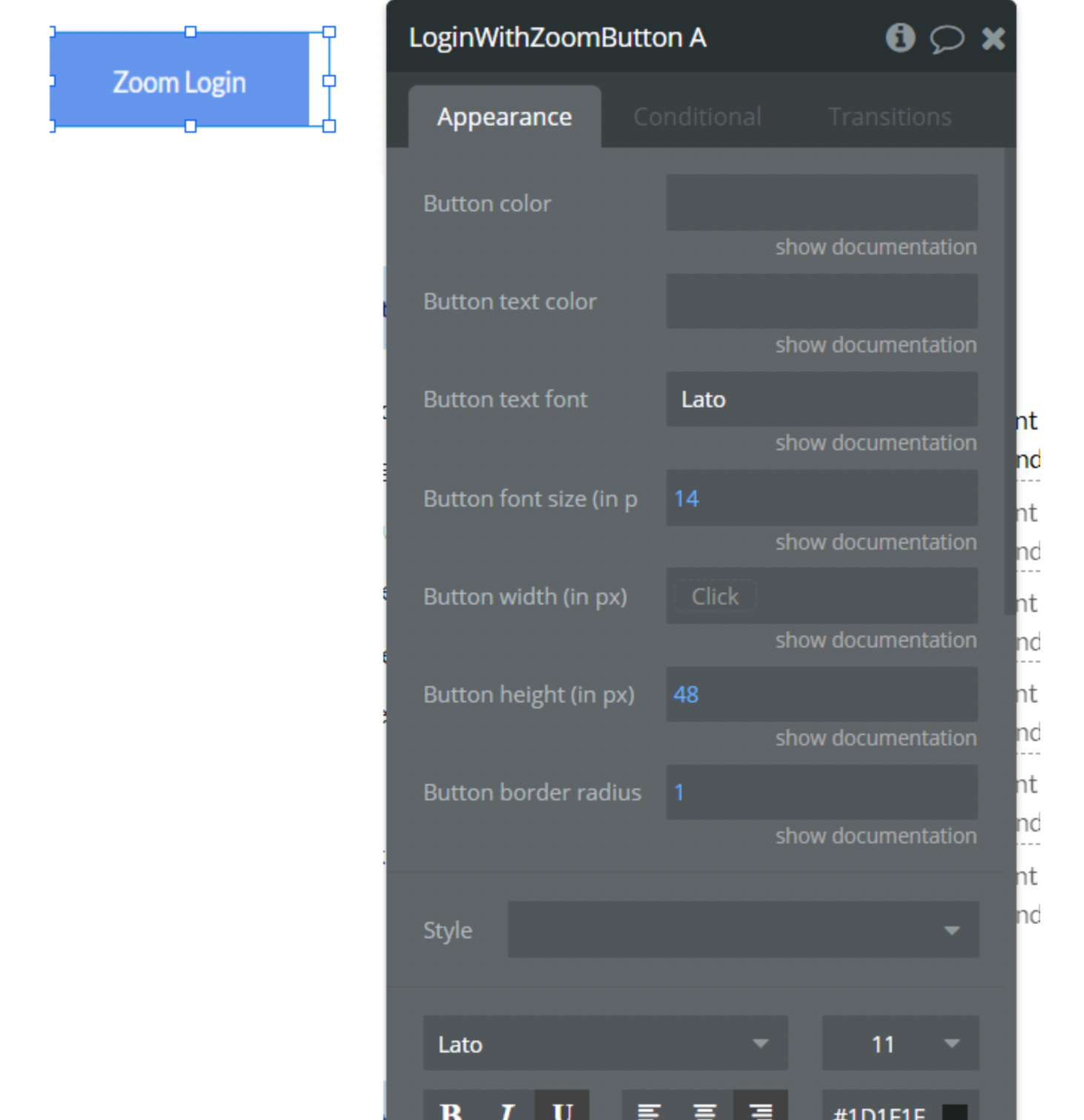Click the LoginWithZoomButton A title
This screenshot has height=1120, width=1084.
point(557,37)
